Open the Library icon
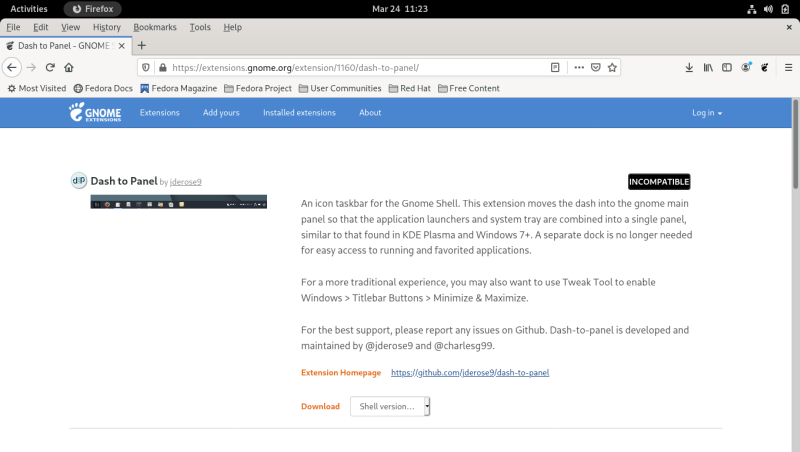Viewport: 800px width, 452px height. tap(708, 67)
